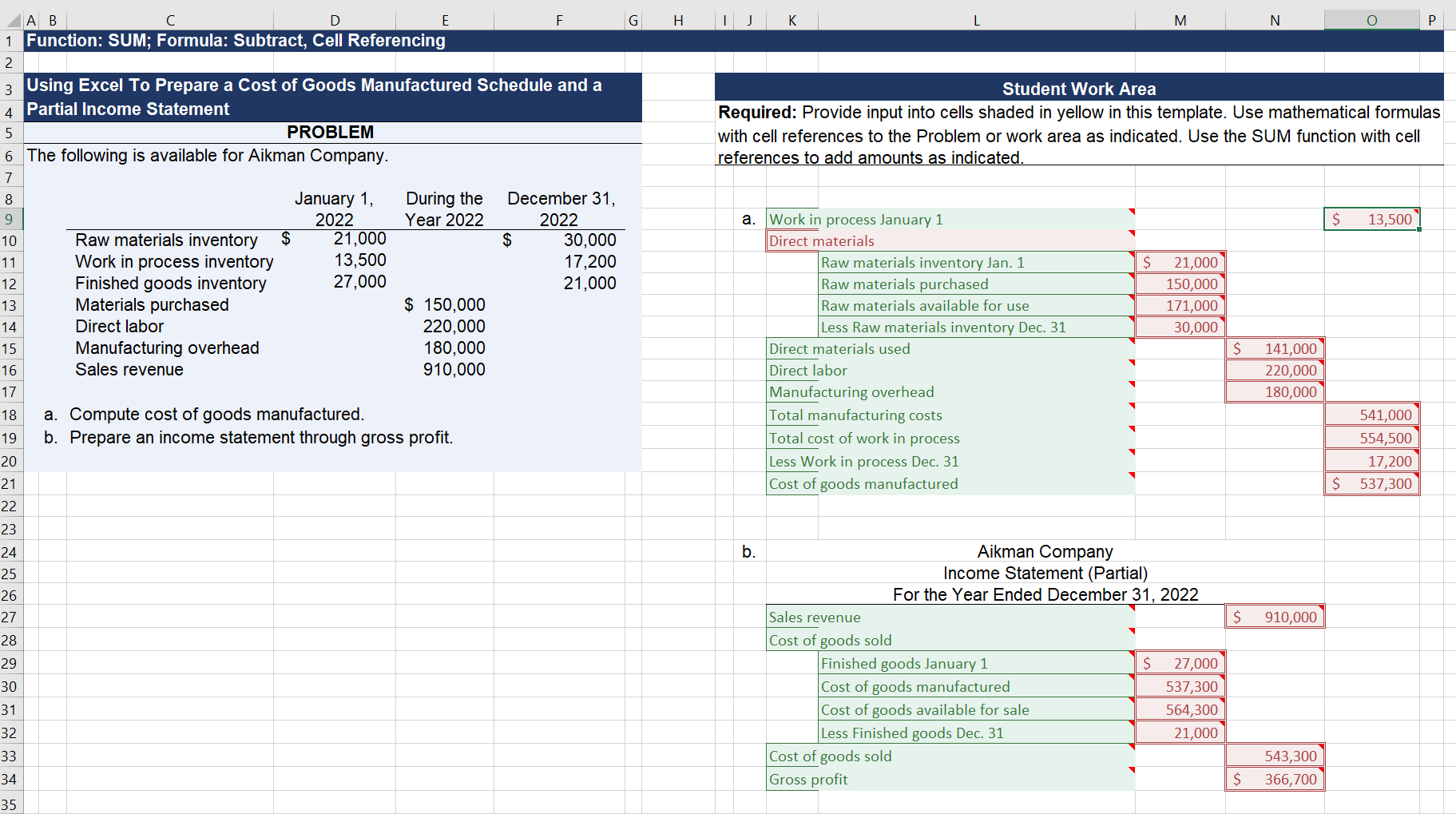The width and height of the screenshot is (1456, 814).
Task: Select row 21 header
Action: pyautogui.click(x=11, y=483)
